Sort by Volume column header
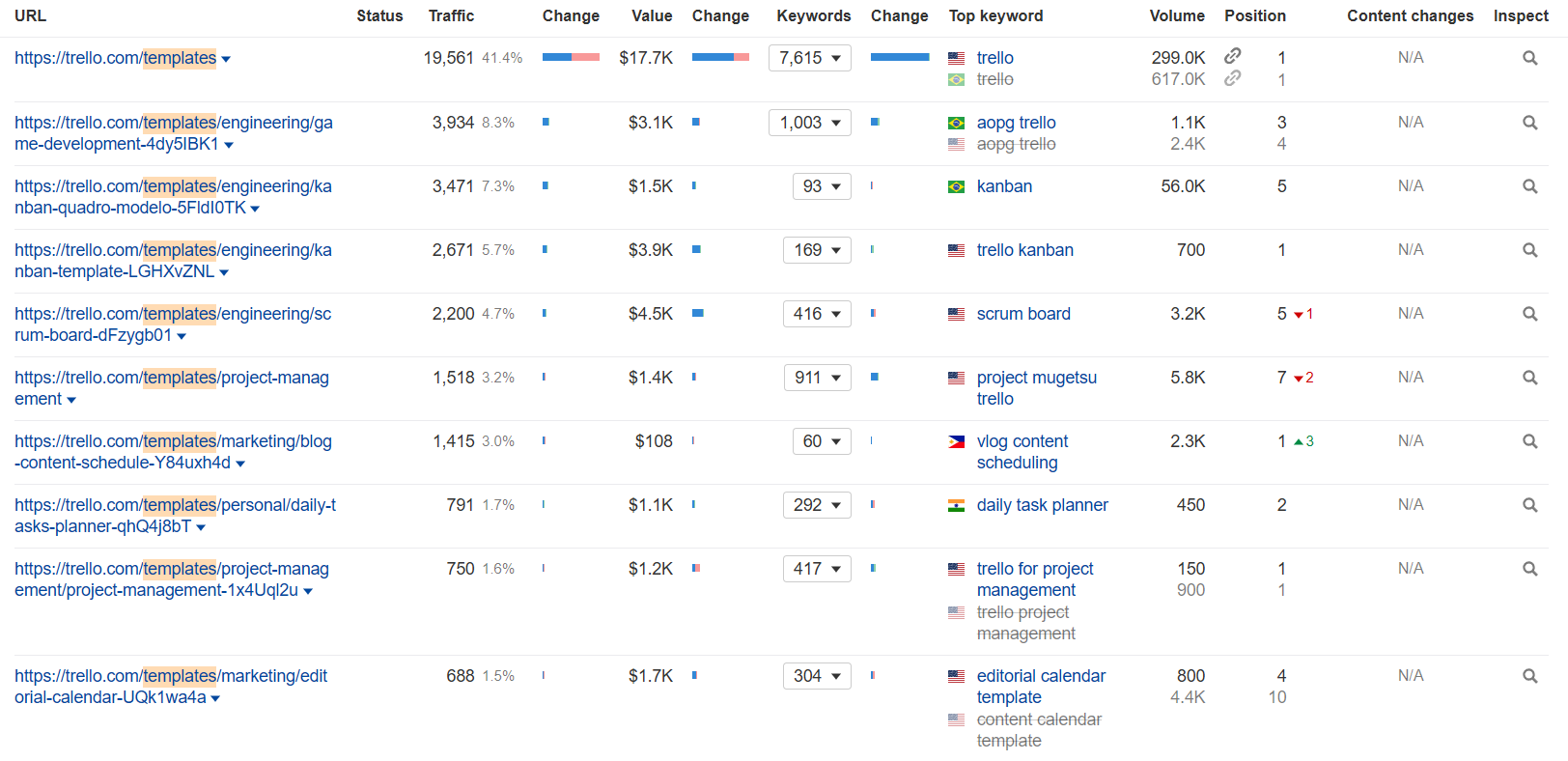The image size is (1568, 761). [x=1177, y=15]
